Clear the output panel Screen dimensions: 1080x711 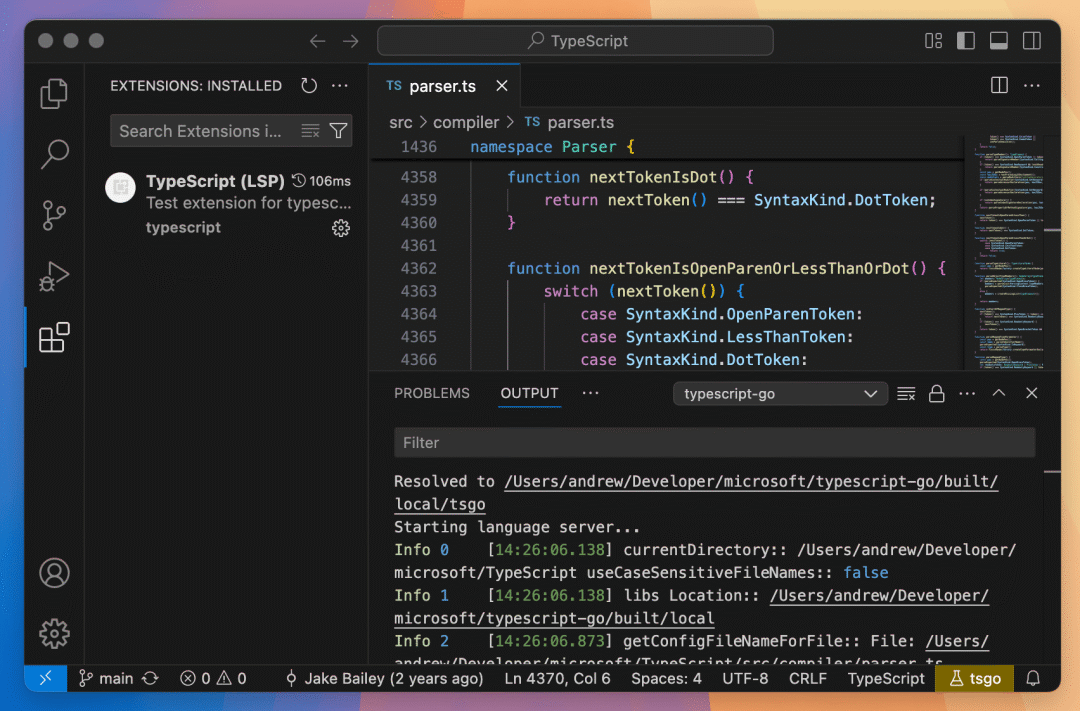(906, 394)
